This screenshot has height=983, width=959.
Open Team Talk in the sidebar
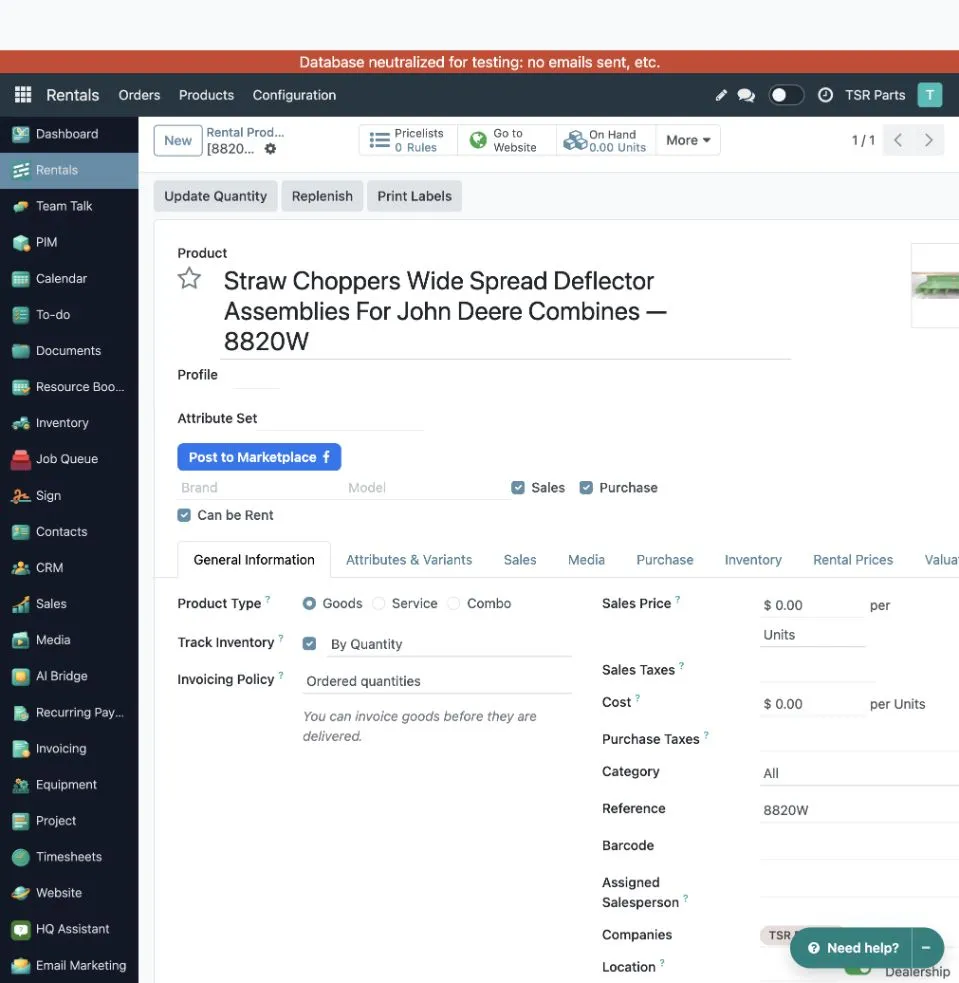click(69, 206)
